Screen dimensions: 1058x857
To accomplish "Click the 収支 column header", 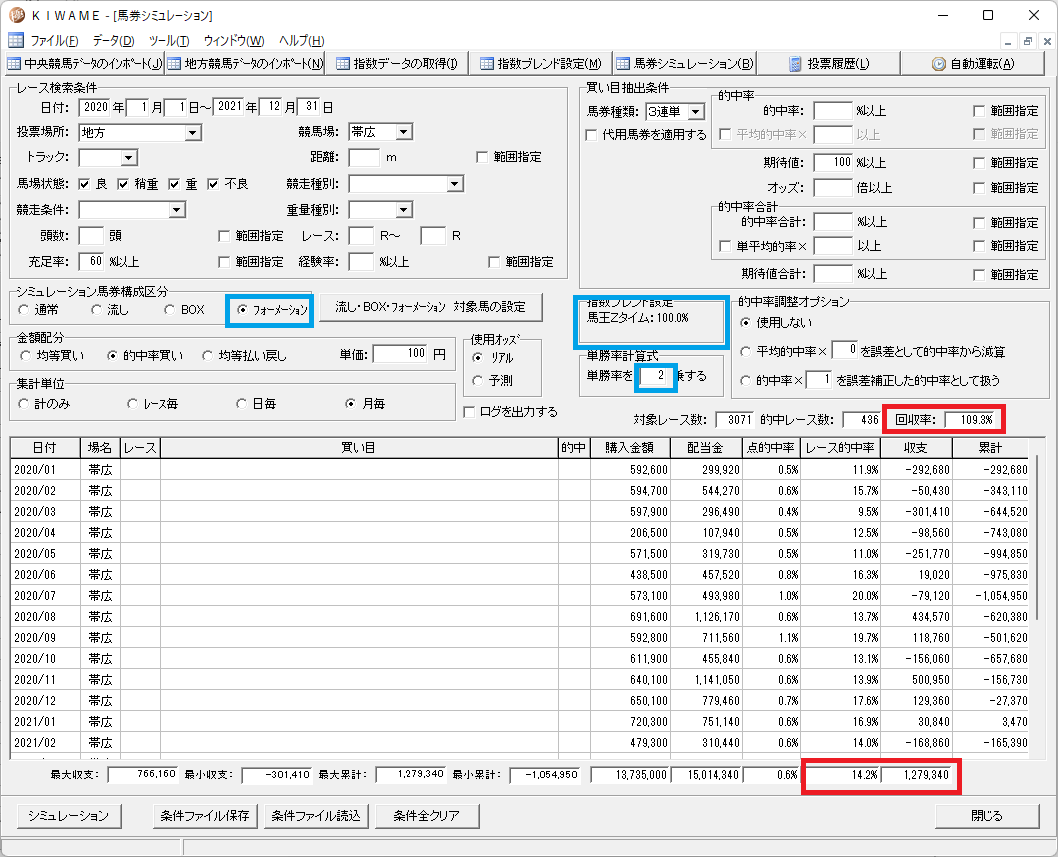I will pyautogui.click(x=916, y=448).
